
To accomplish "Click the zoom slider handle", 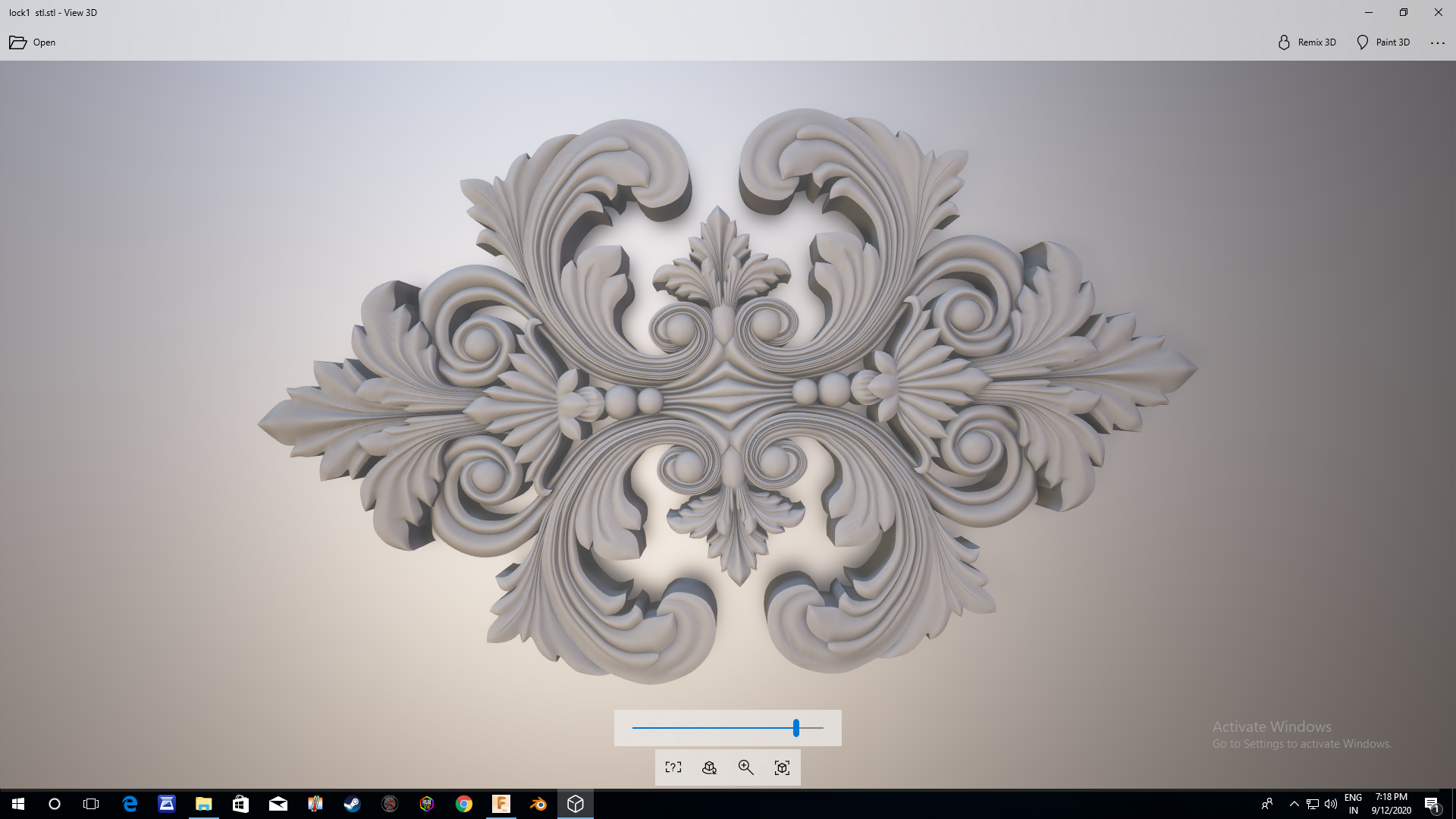I will (x=795, y=728).
